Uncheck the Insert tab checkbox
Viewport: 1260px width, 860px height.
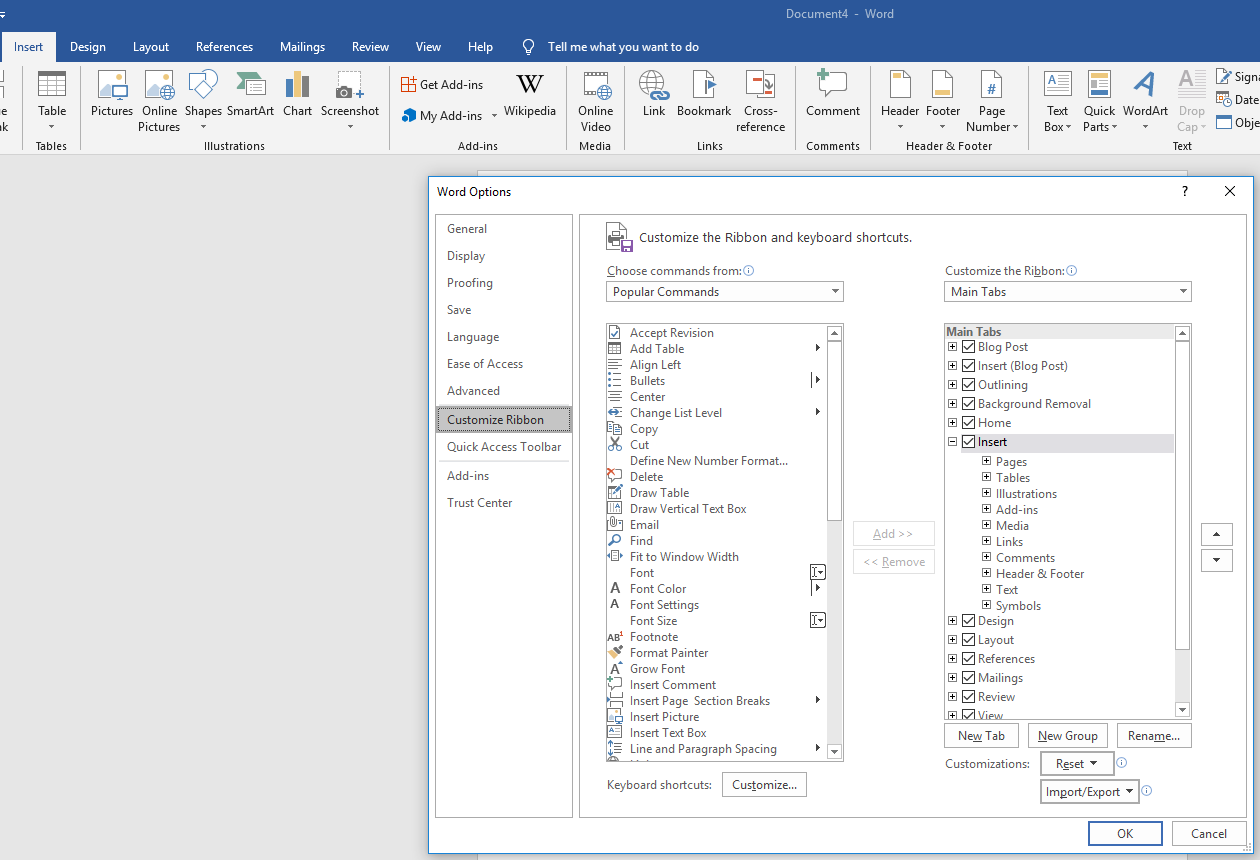click(x=968, y=442)
